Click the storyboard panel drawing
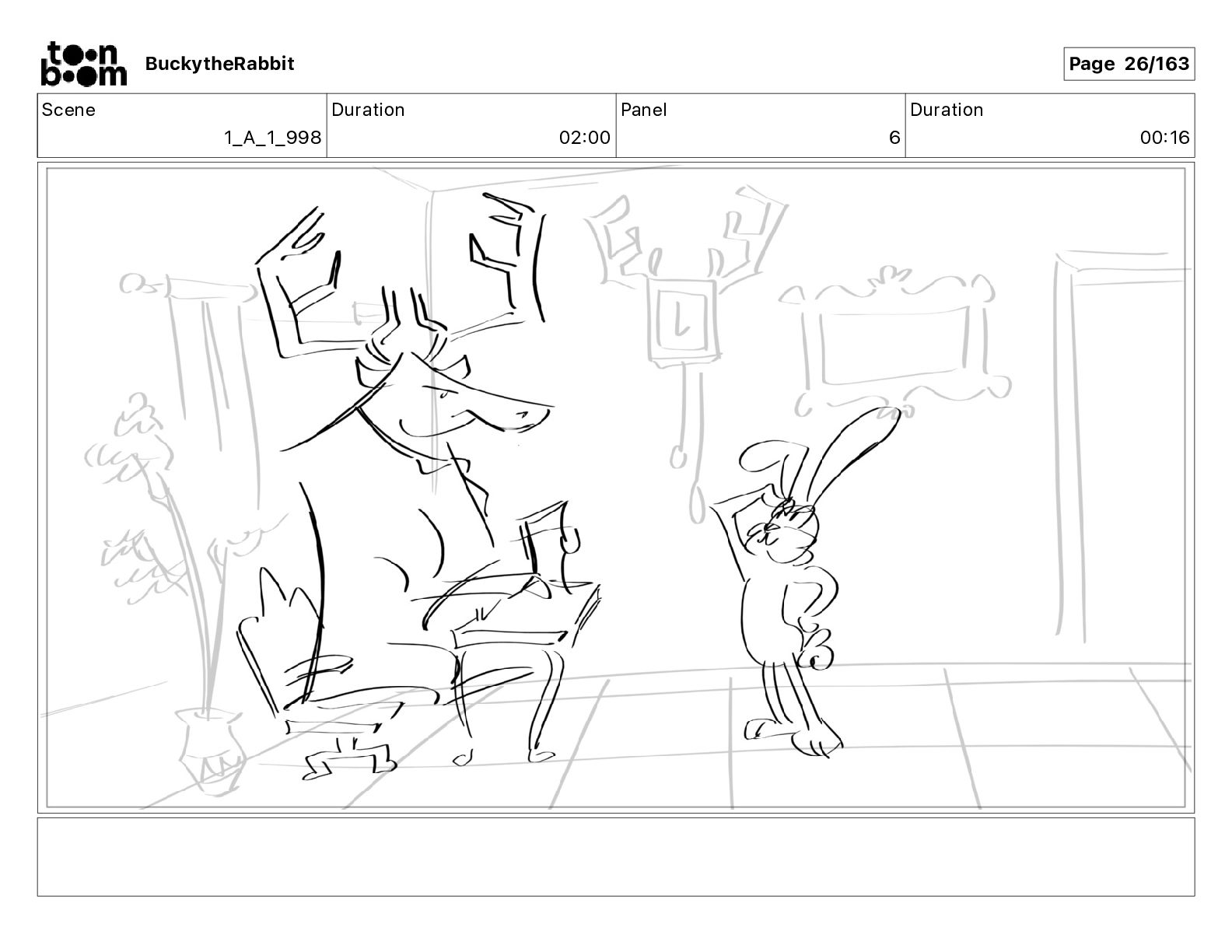This screenshot has width=1232, height=952. click(x=616, y=488)
